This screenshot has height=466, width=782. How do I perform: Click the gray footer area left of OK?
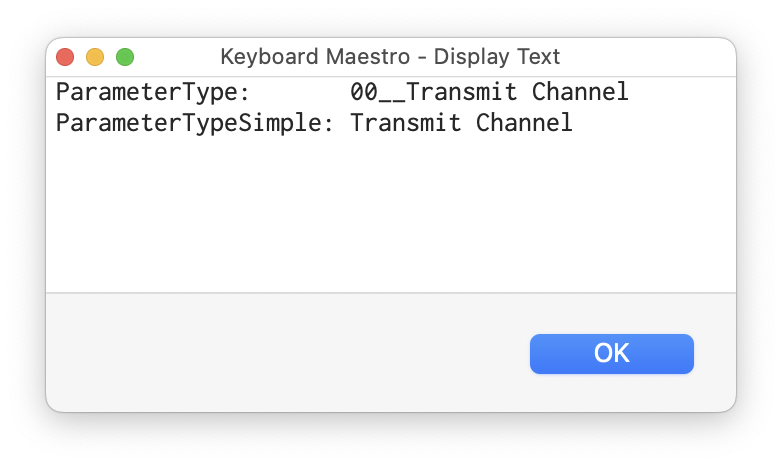pos(280,352)
